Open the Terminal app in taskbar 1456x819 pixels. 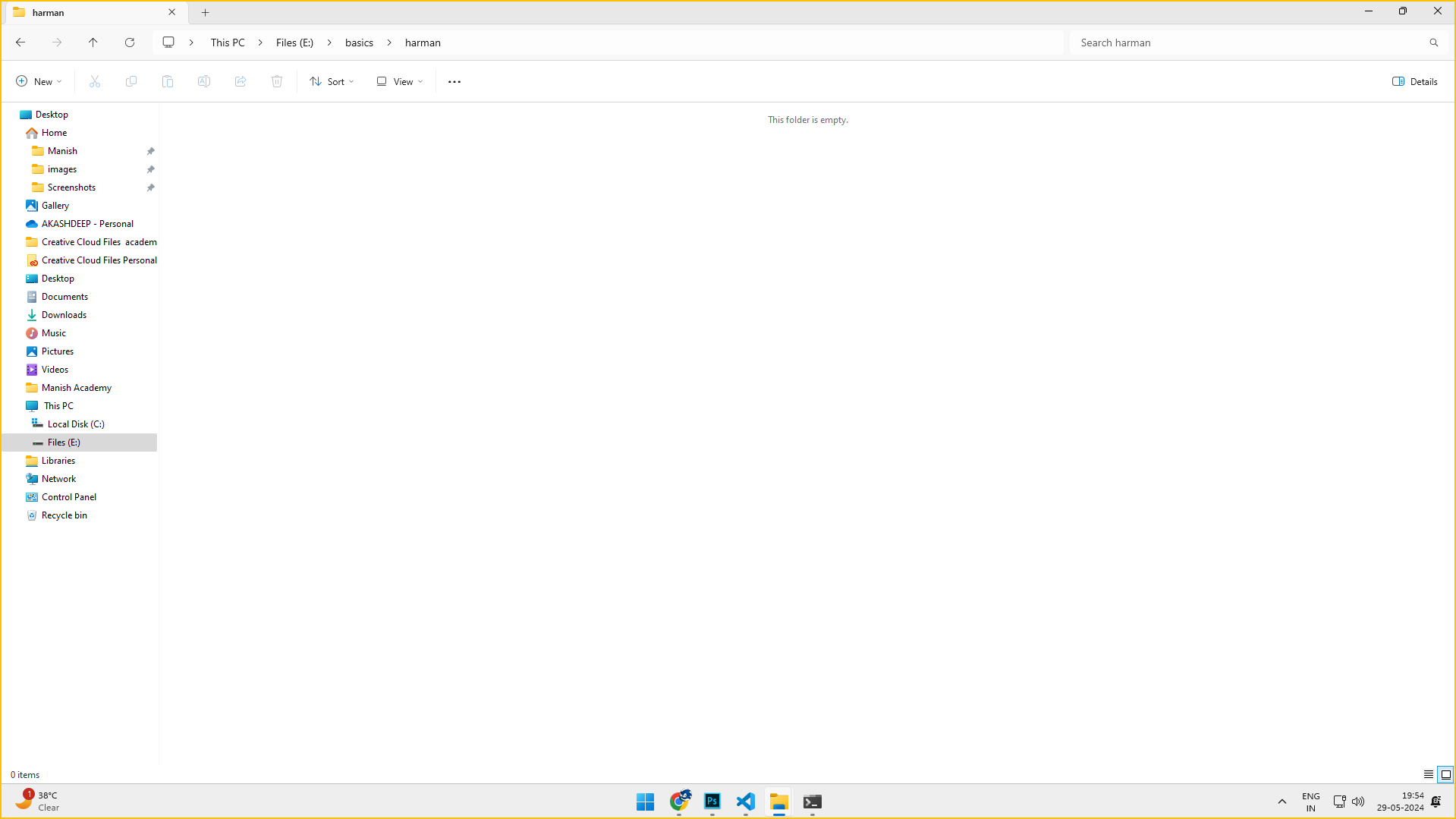(812, 802)
